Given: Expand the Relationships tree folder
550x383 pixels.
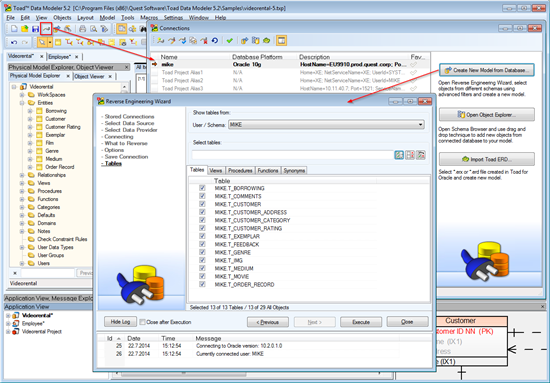Looking at the screenshot, I should click(x=22, y=175).
